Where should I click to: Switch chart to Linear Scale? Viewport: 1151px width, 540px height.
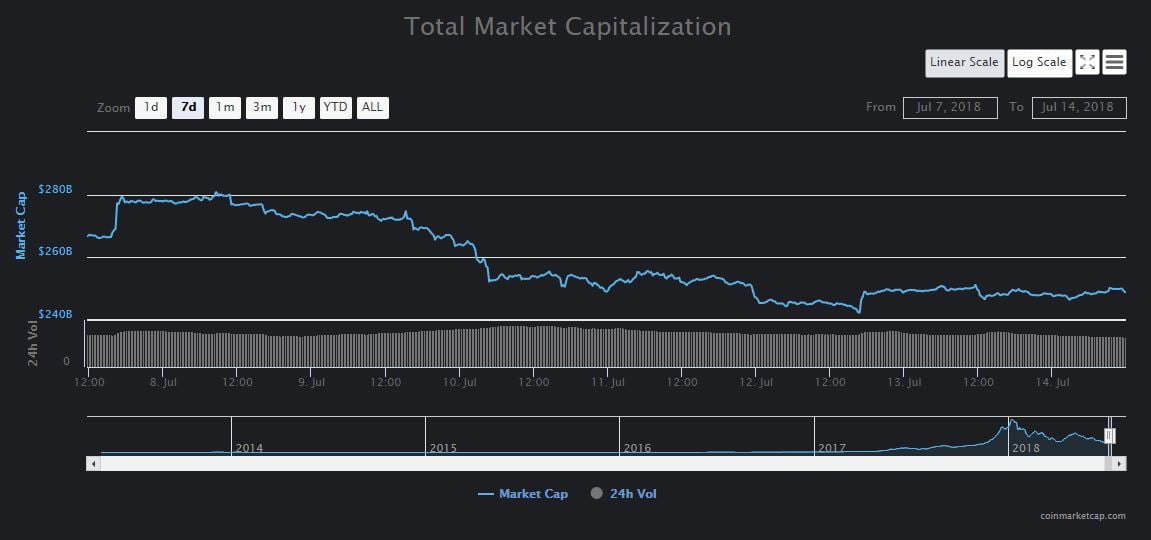point(964,62)
